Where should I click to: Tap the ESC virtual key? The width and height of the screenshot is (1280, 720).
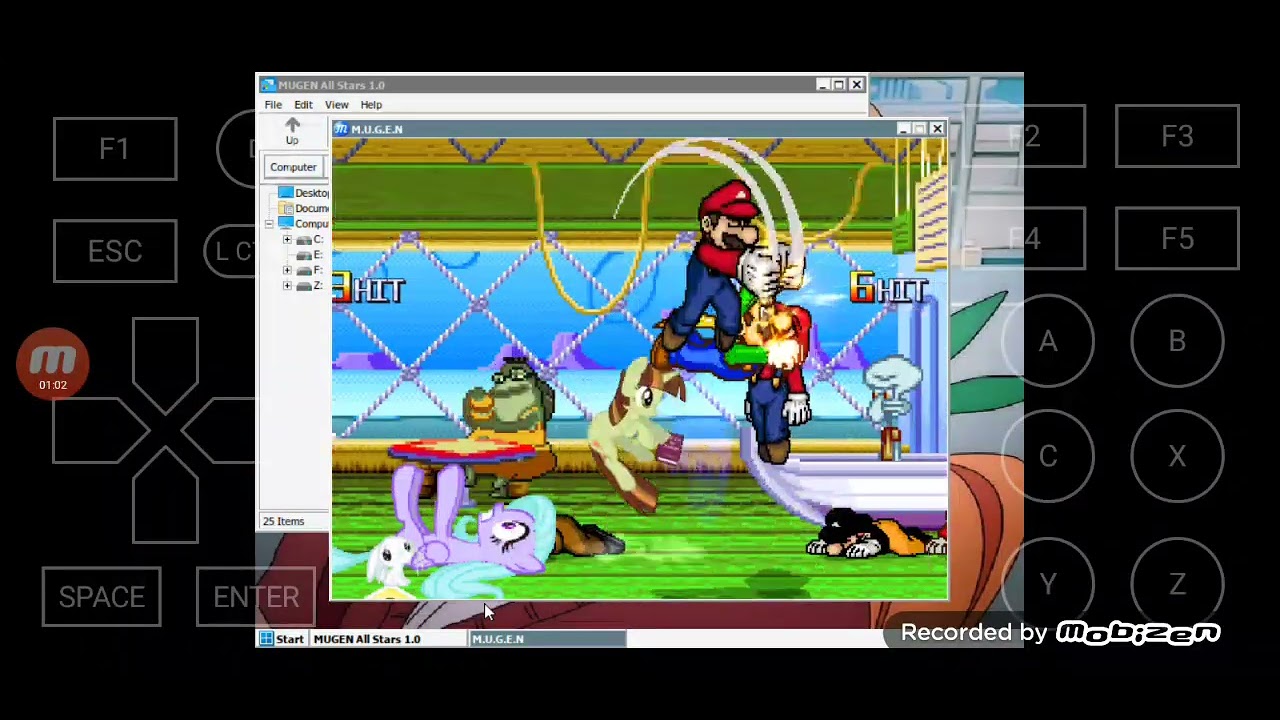pyautogui.click(x=115, y=251)
